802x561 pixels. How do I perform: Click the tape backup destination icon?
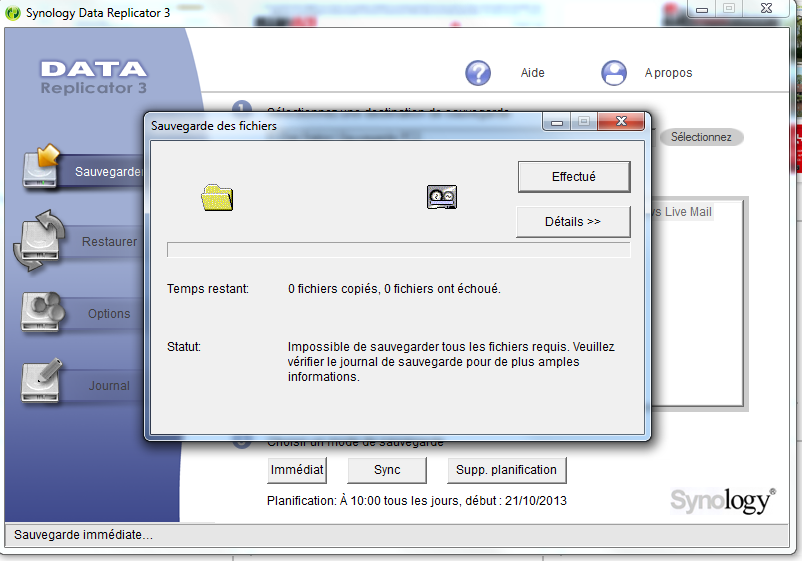click(x=442, y=197)
